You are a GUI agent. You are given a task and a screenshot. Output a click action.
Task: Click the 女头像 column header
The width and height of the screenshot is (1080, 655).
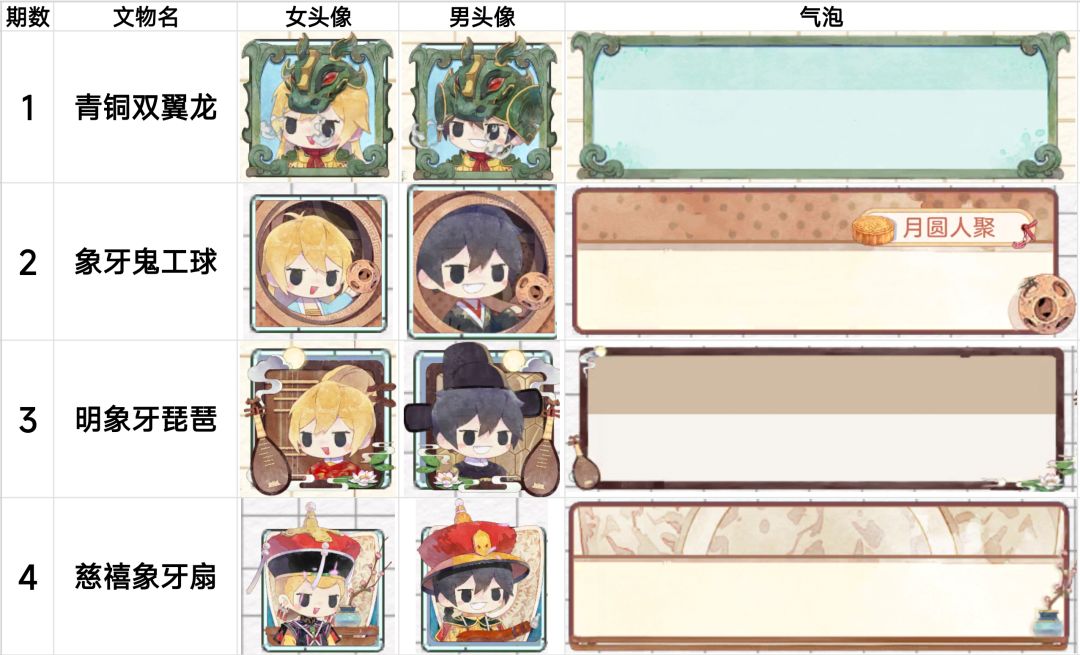(318, 17)
